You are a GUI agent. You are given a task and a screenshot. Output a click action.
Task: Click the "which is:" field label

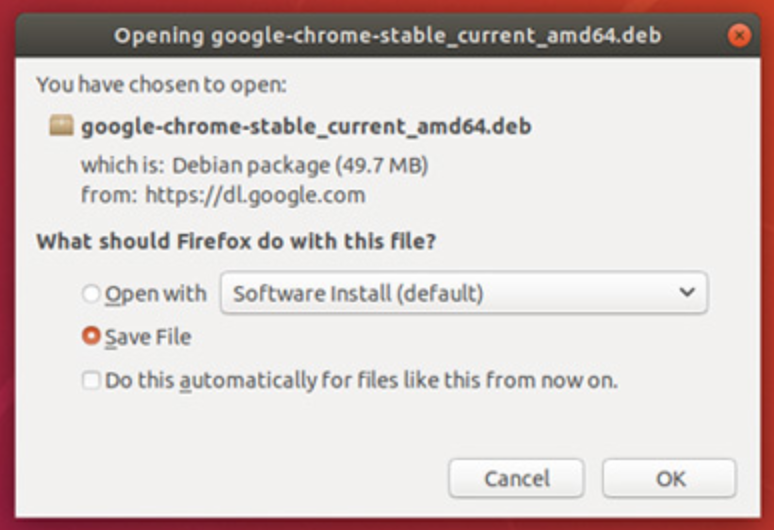(122, 165)
